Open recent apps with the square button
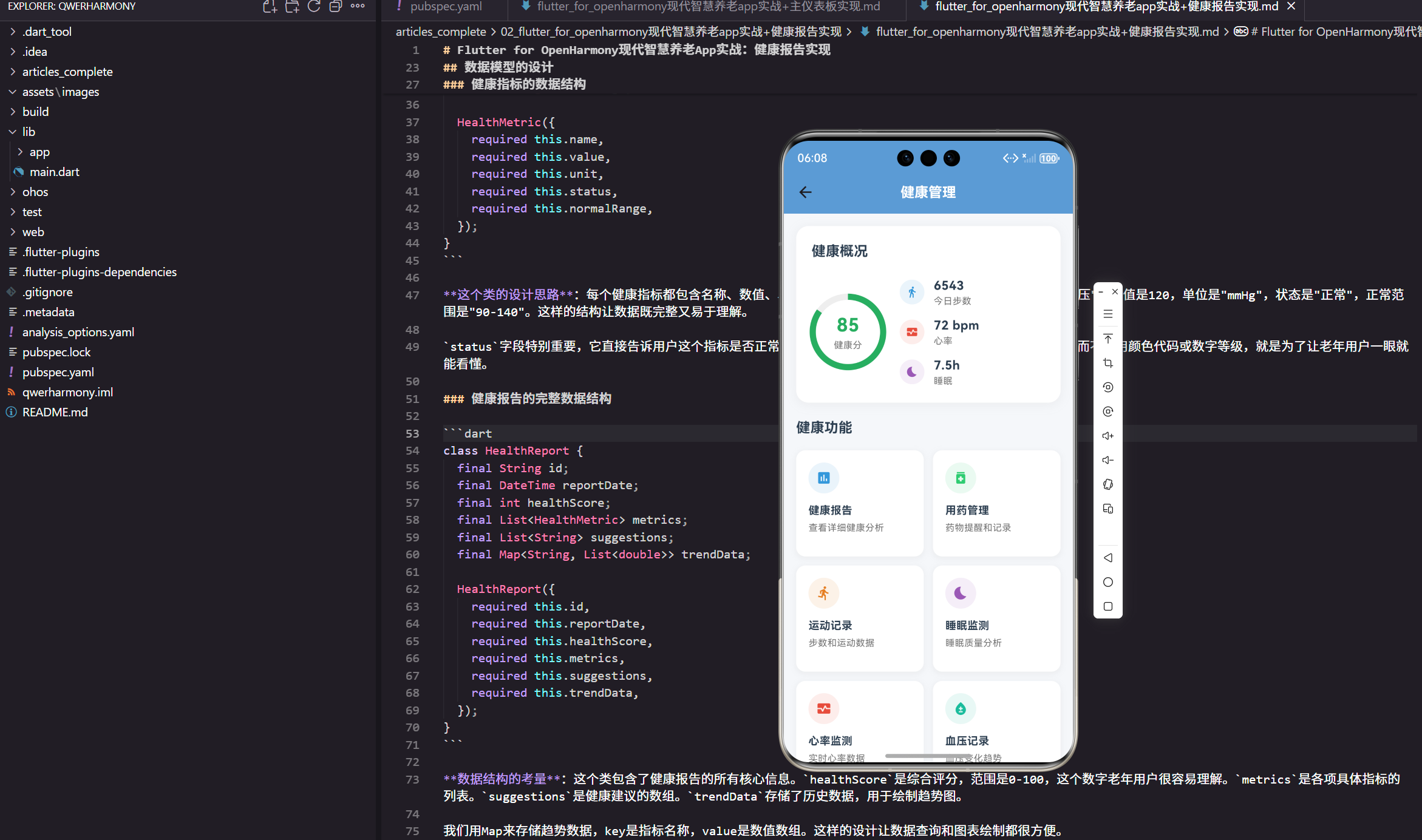 tap(1108, 606)
